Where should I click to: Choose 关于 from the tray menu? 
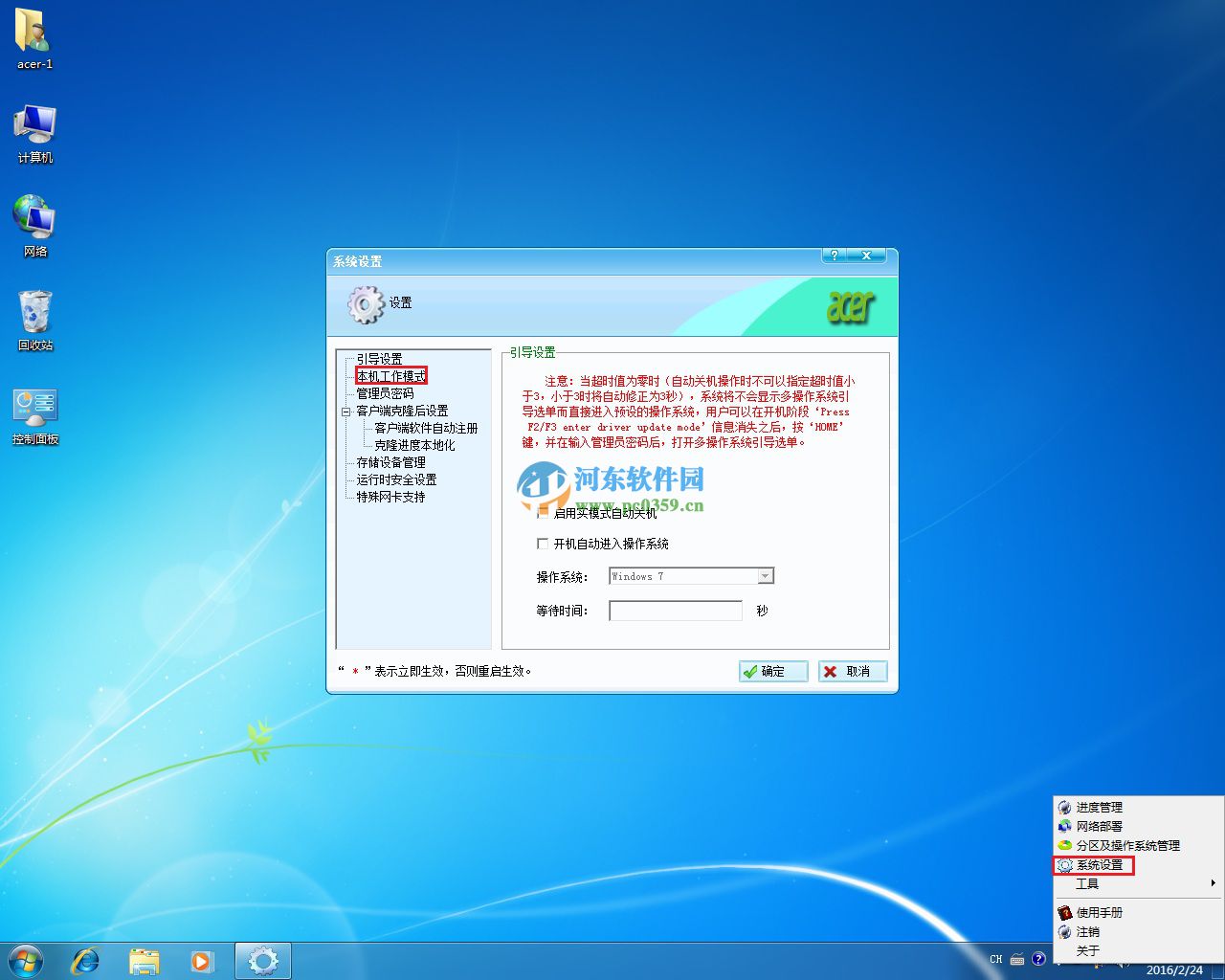[x=1138, y=951]
